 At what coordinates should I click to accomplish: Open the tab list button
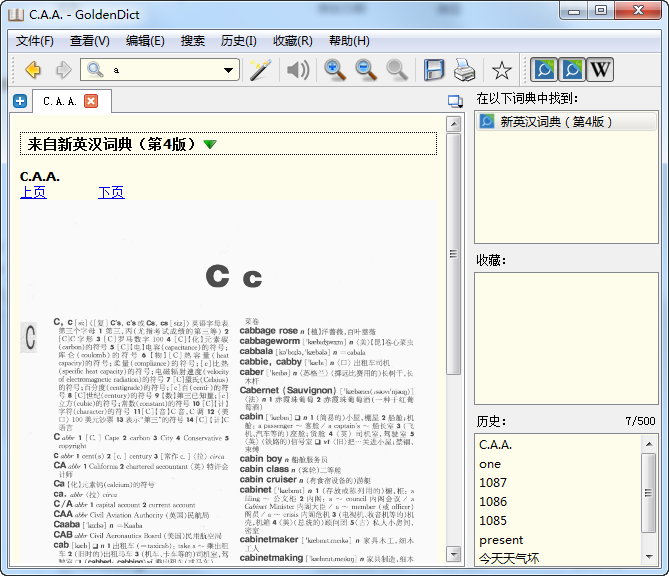(x=455, y=102)
